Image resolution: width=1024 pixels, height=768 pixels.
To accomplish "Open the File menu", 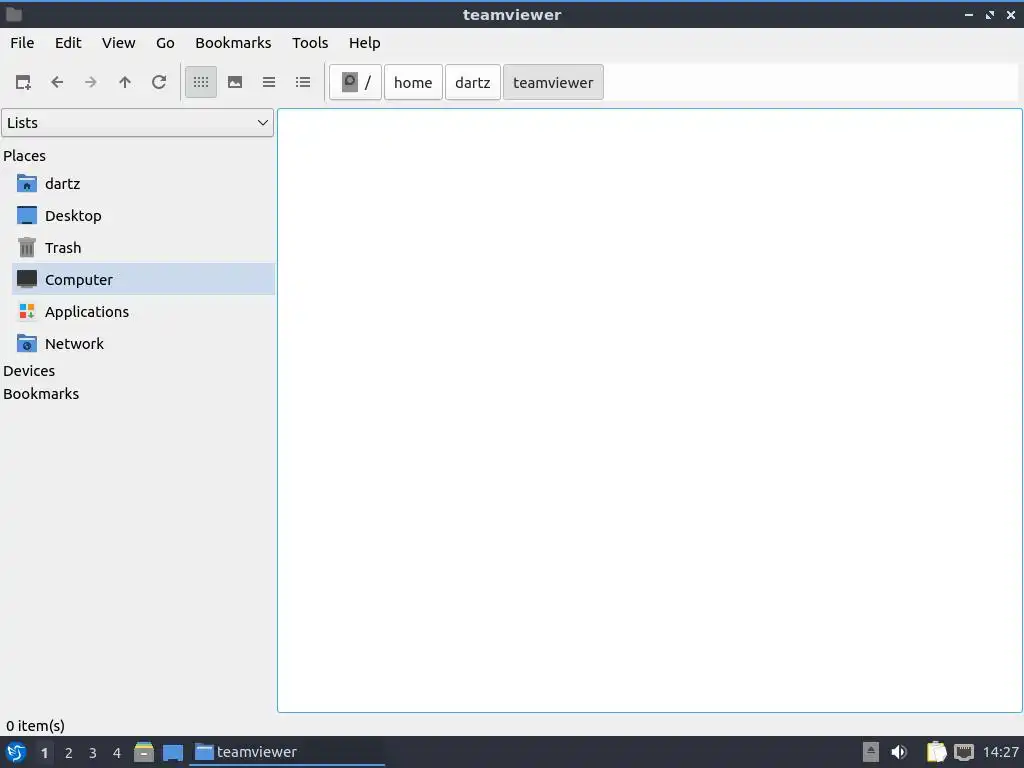I will [x=22, y=43].
